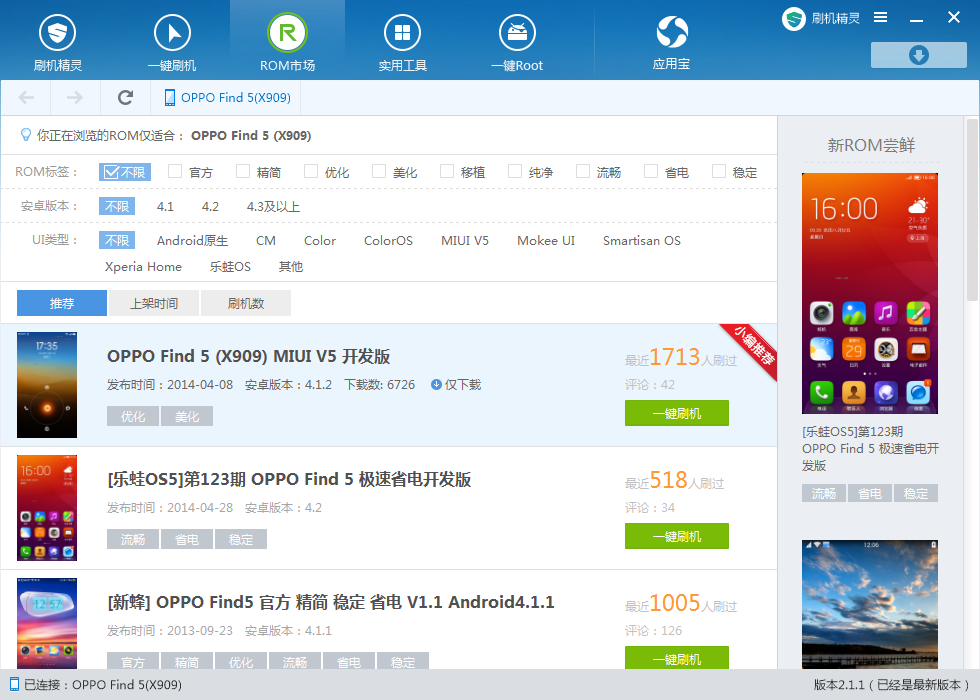This screenshot has height=700, width=980.
Task: Filter UI type by Xperia Home
Action: pos(143,267)
